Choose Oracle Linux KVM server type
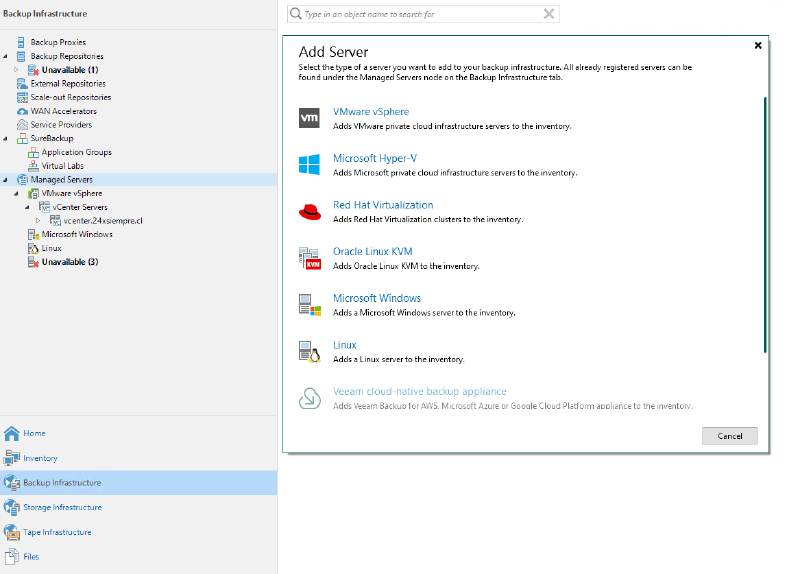This screenshot has width=800, height=574. [372, 252]
